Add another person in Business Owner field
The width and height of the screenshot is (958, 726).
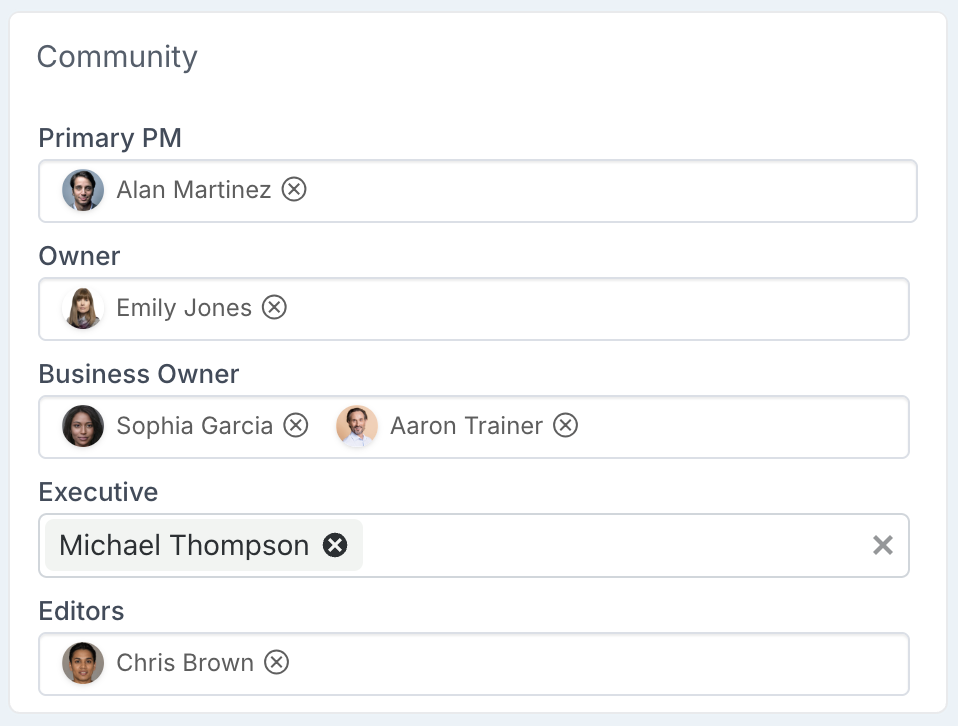pos(740,427)
